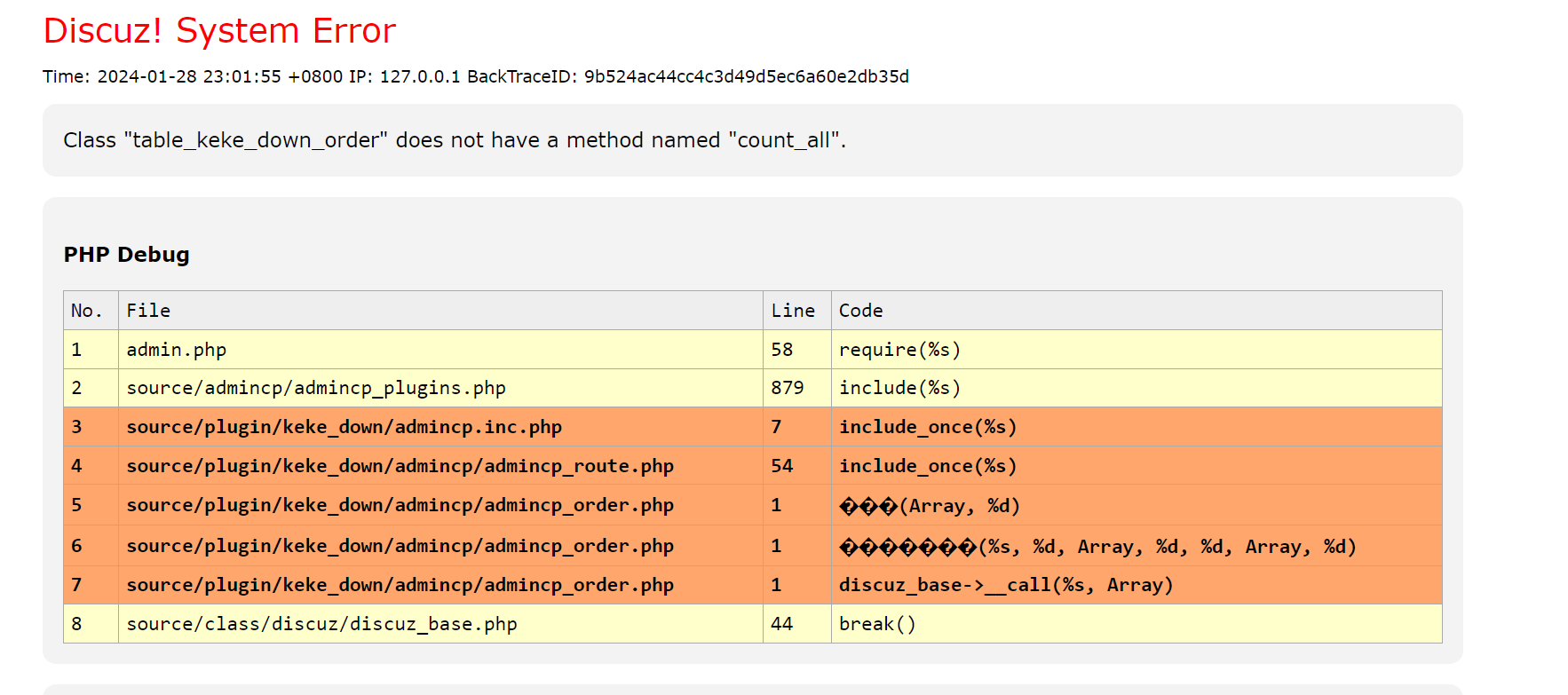1568x695 pixels.
Task: Click the 'Code' column header
Action: coord(1136,311)
